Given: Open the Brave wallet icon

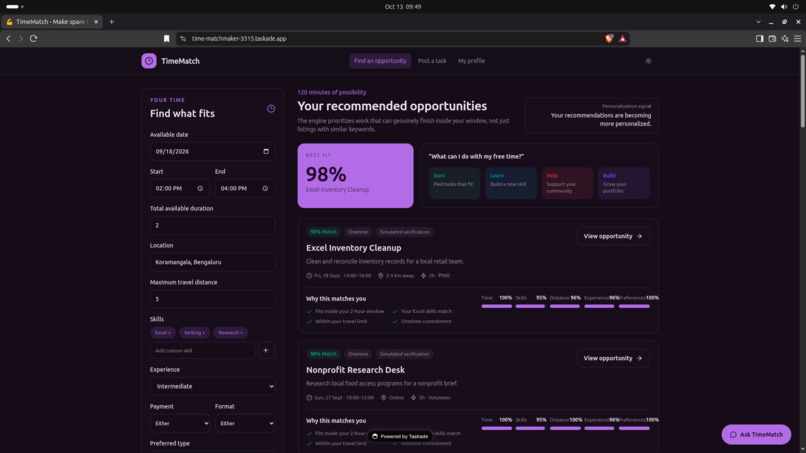Looking at the screenshot, I should [772, 39].
